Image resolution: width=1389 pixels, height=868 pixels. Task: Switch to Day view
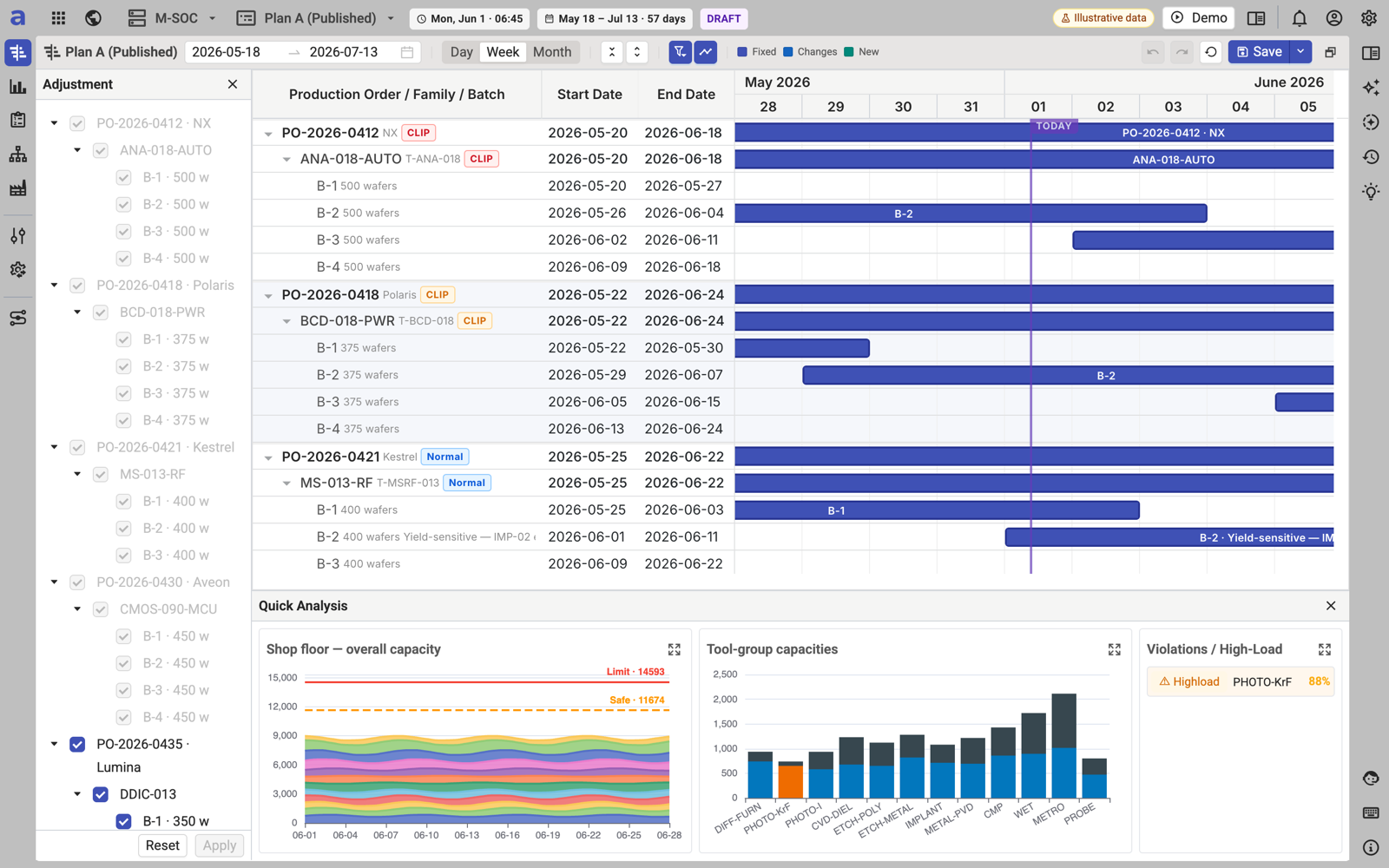pos(461,52)
